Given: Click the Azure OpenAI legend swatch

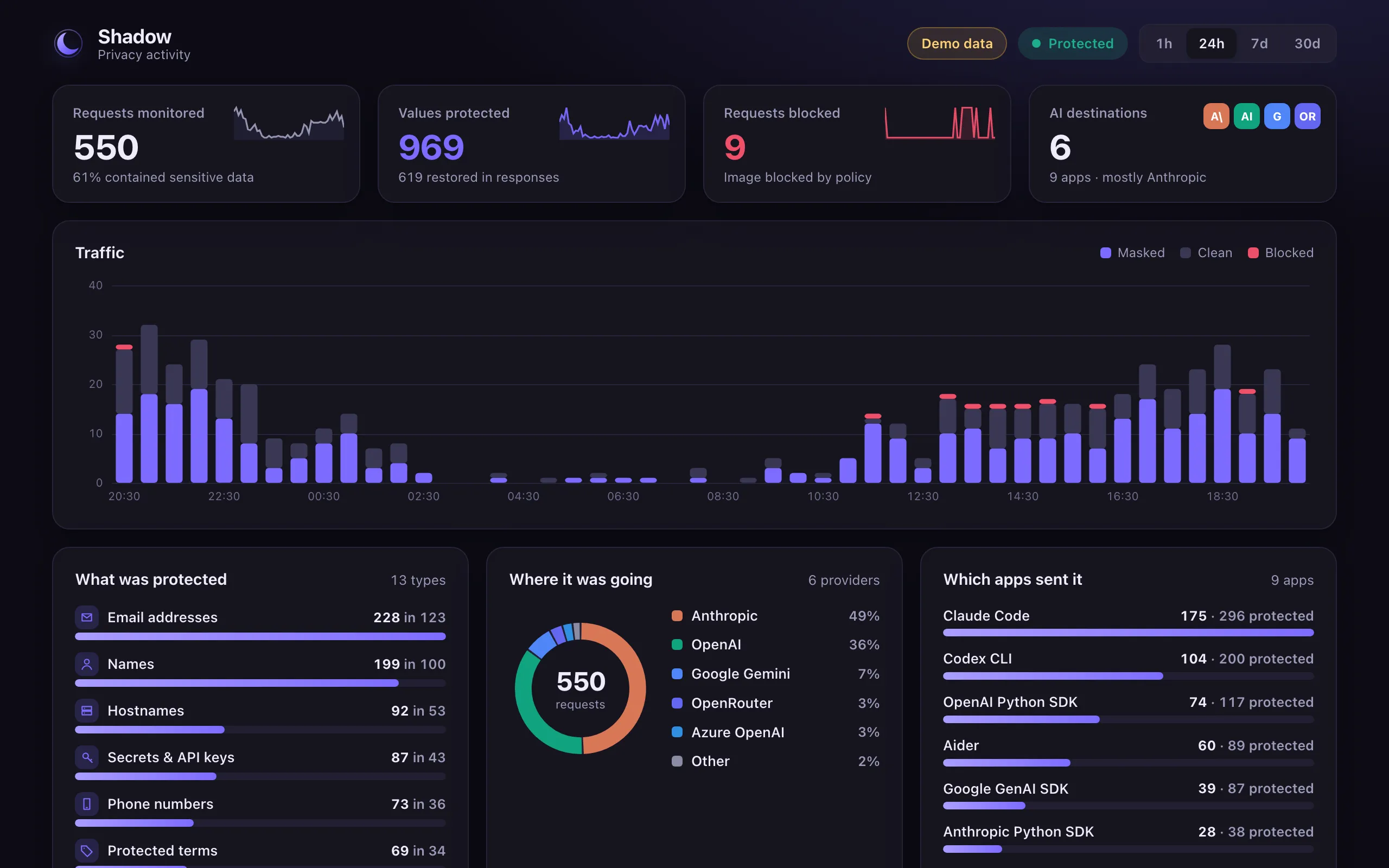Looking at the screenshot, I should pyautogui.click(x=677, y=732).
